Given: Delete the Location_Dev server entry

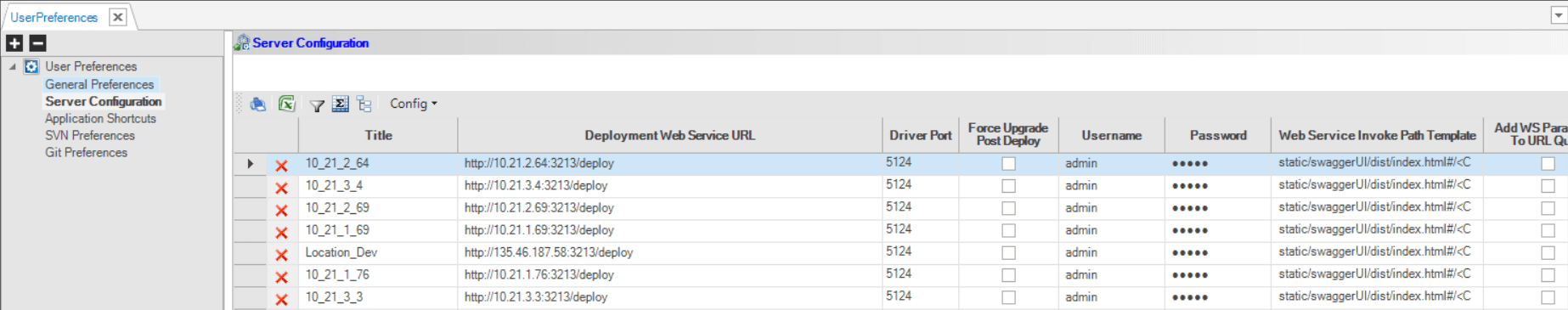Looking at the screenshot, I should pos(281,255).
